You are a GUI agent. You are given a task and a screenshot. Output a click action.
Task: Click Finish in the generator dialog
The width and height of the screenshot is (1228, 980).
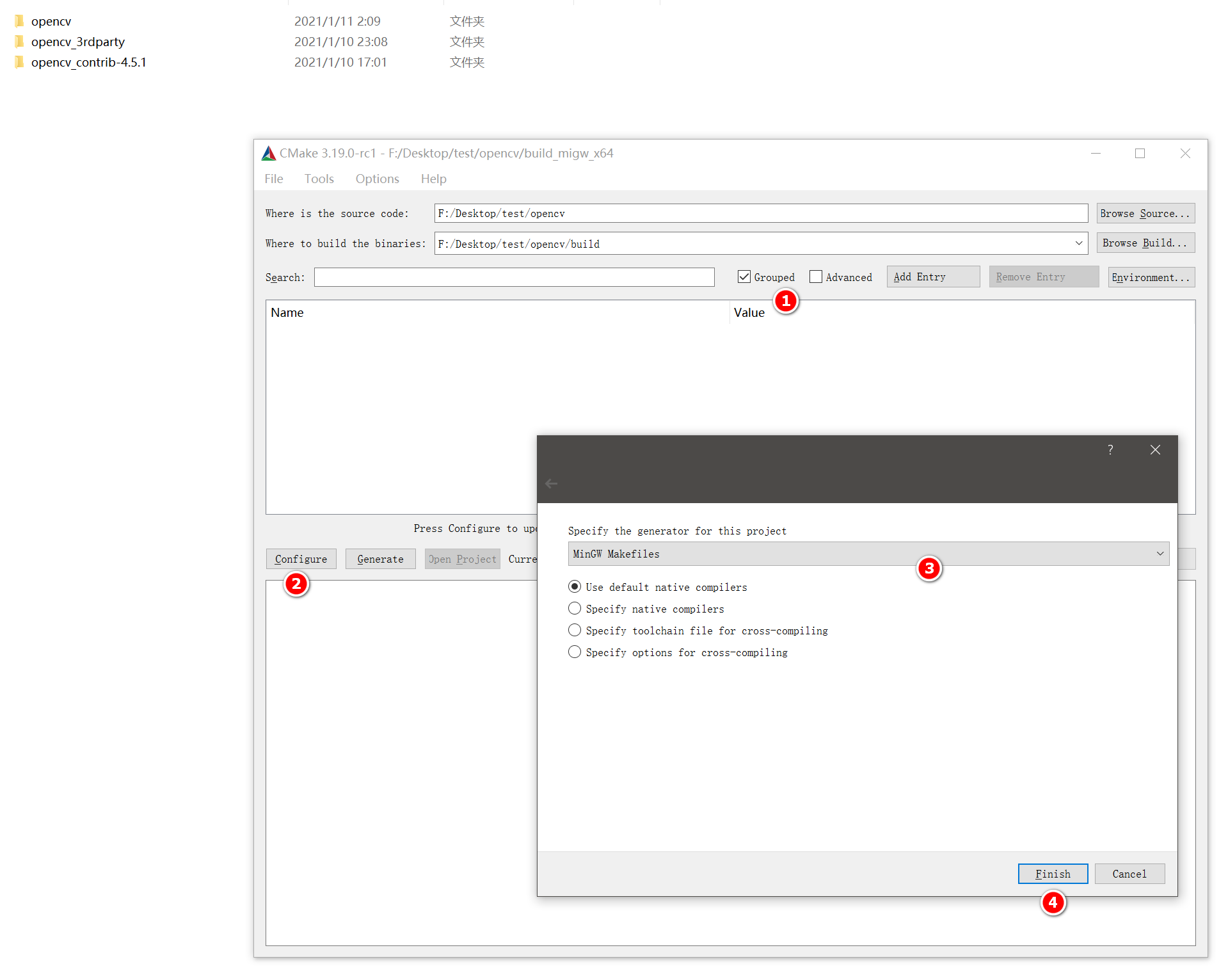coord(1053,874)
